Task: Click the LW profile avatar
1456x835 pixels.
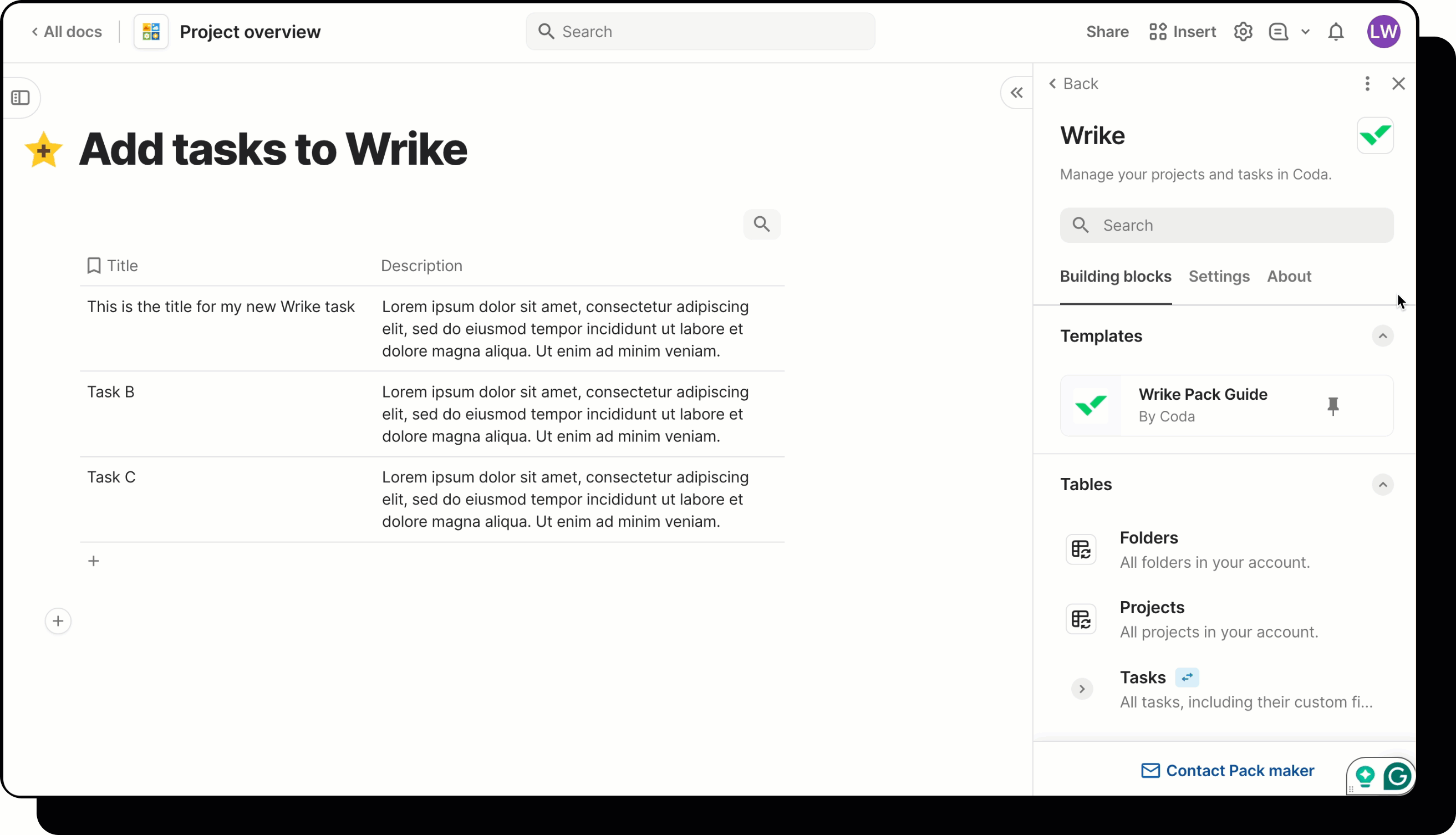Action: 1384,32
